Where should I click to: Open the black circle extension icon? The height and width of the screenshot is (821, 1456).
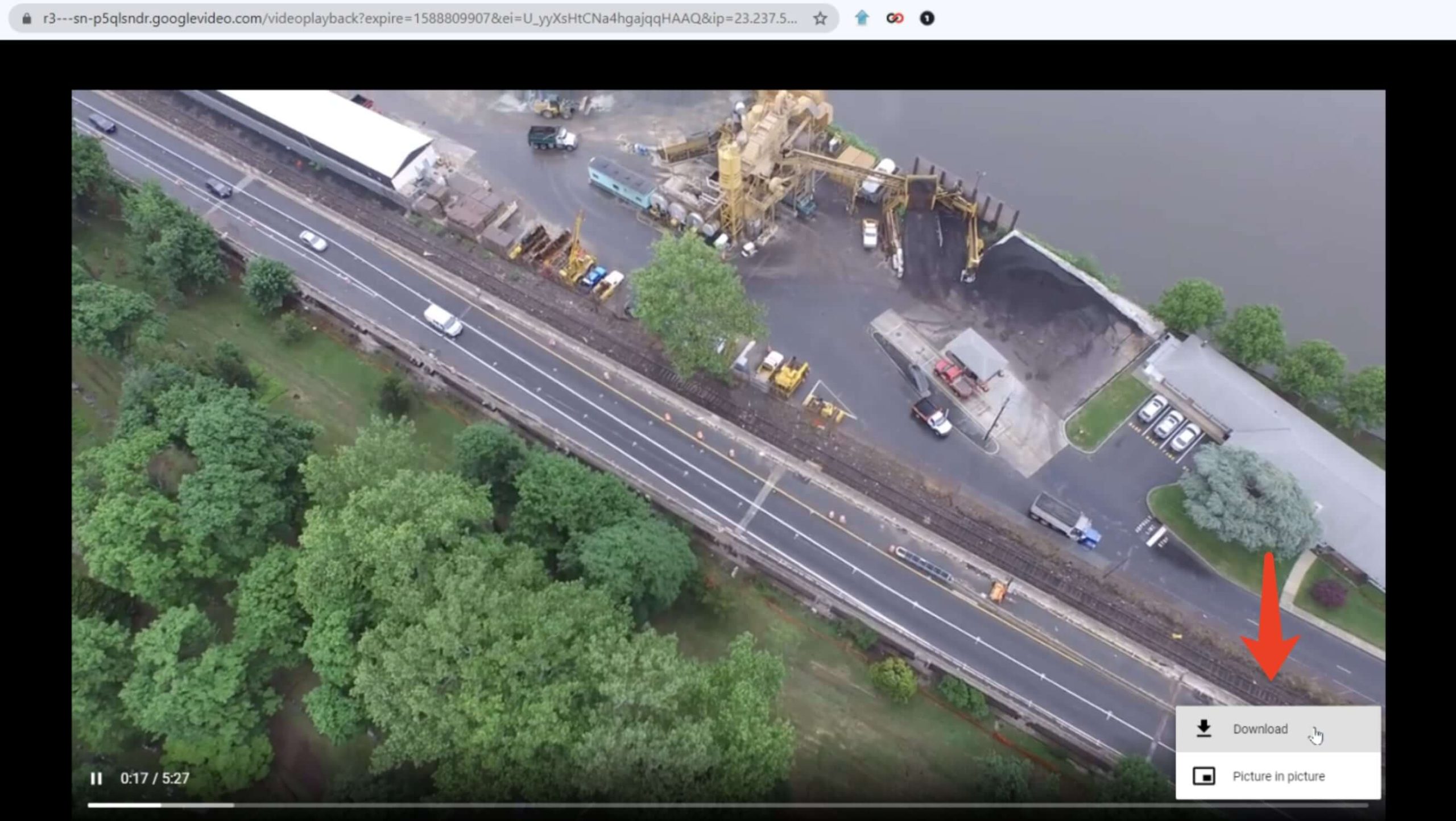[x=927, y=19]
